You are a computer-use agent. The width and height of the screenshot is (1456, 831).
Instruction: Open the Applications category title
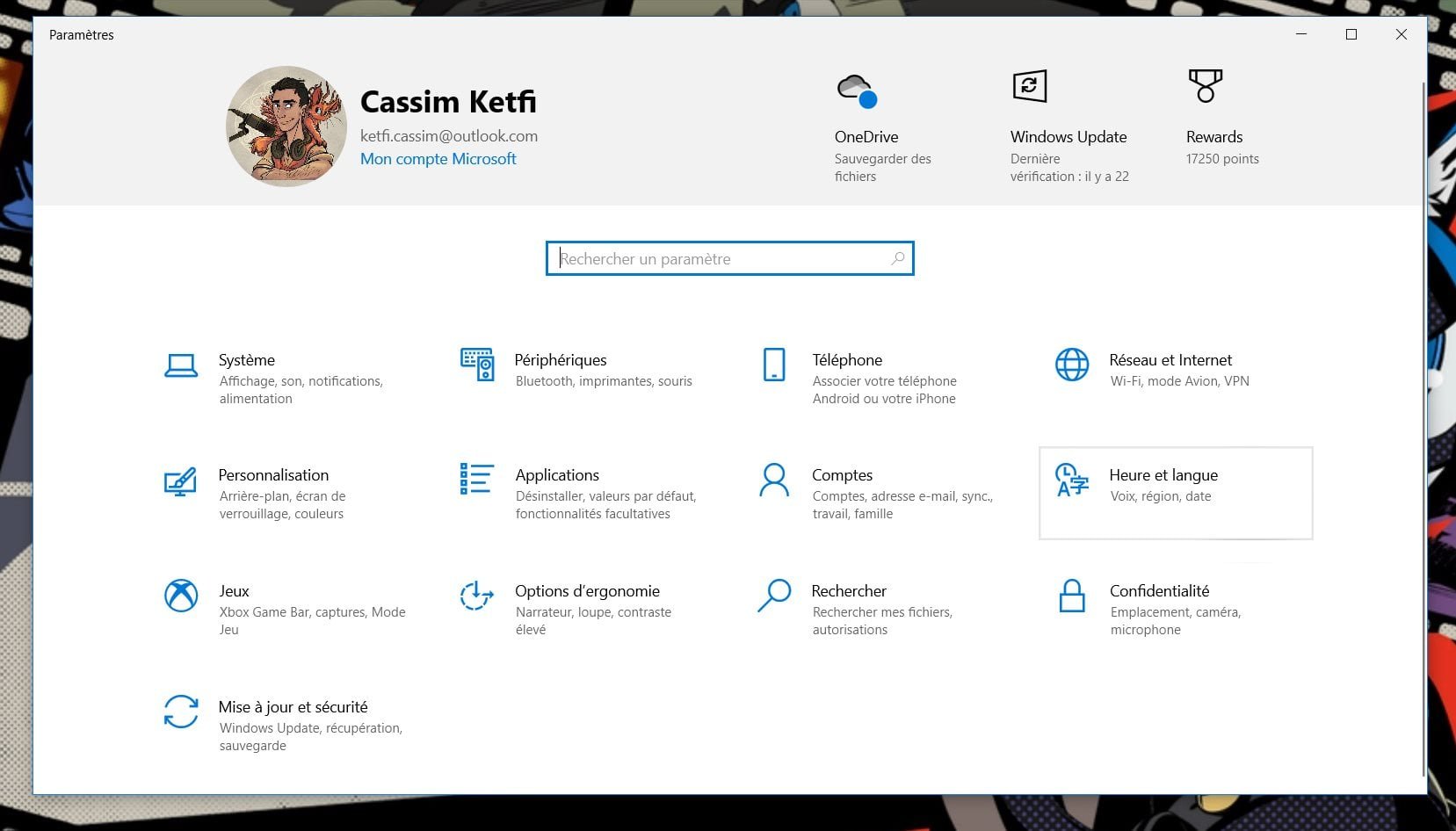[557, 475]
